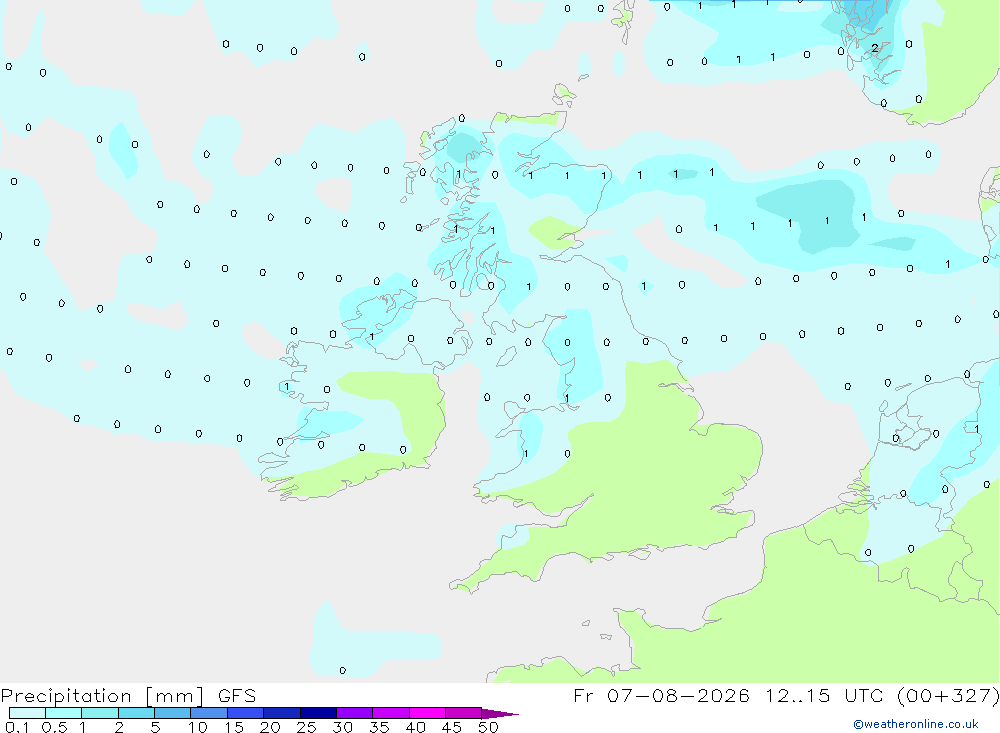Select the 0.5–1 mm legend color swatch
The height and width of the screenshot is (733, 1000).
64,713
